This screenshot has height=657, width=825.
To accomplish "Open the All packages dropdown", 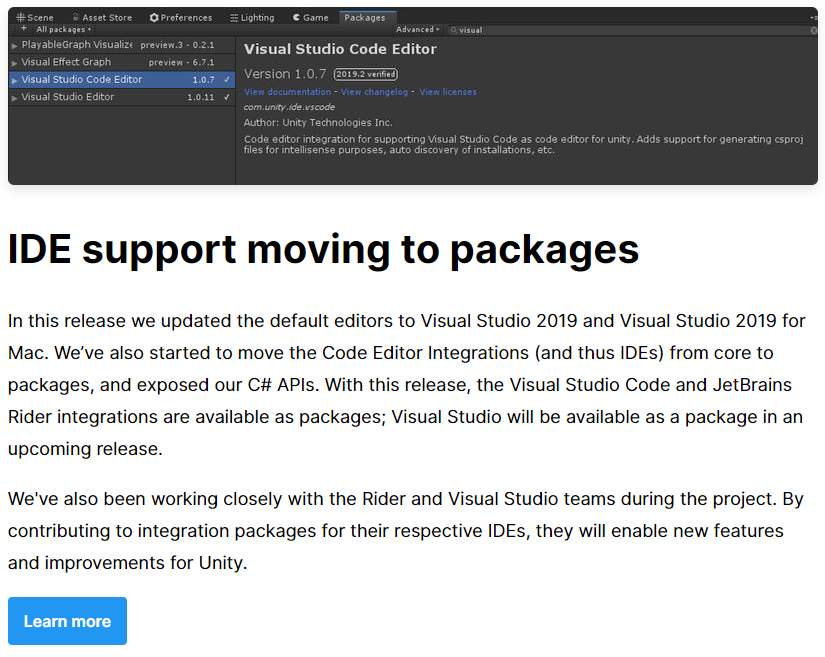I will click(x=64, y=29).
